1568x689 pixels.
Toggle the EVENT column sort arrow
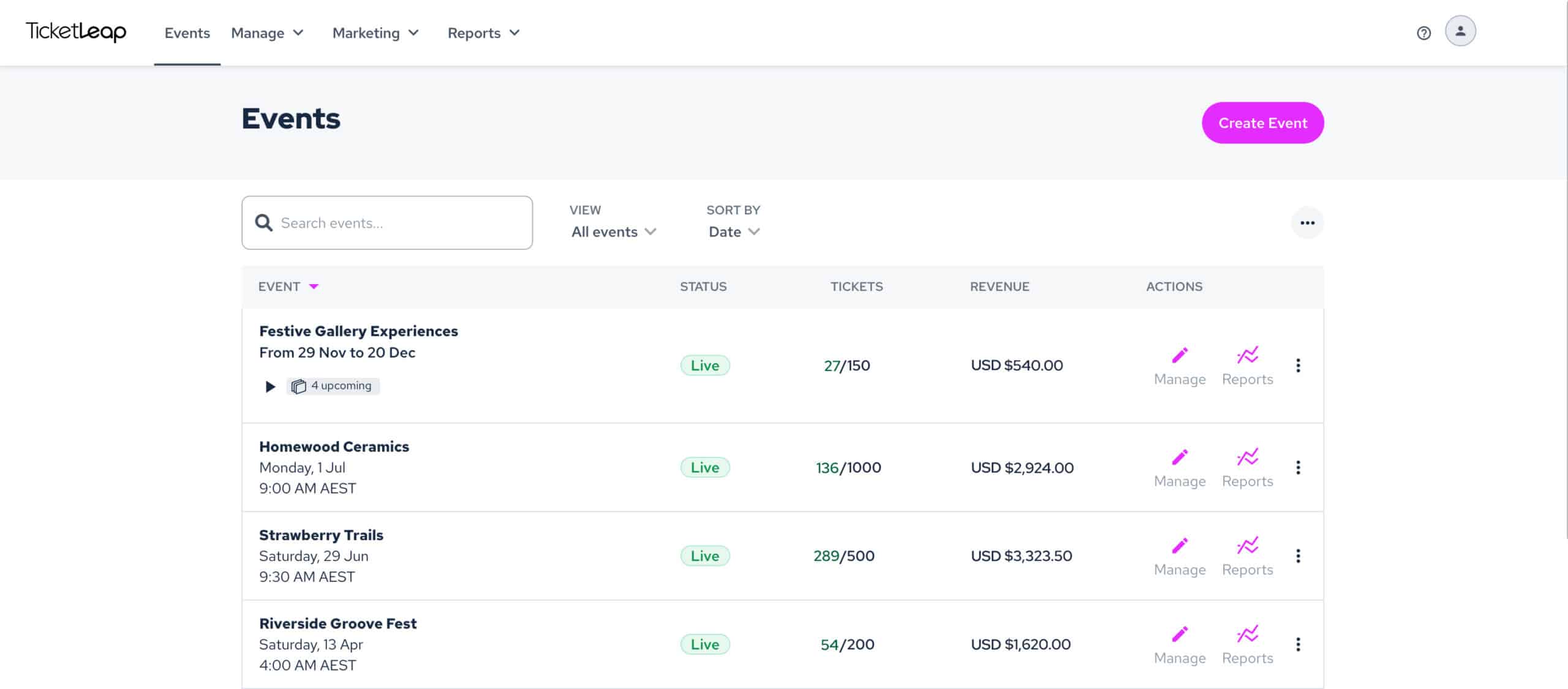pyautogui.click(x=314, y=286)
